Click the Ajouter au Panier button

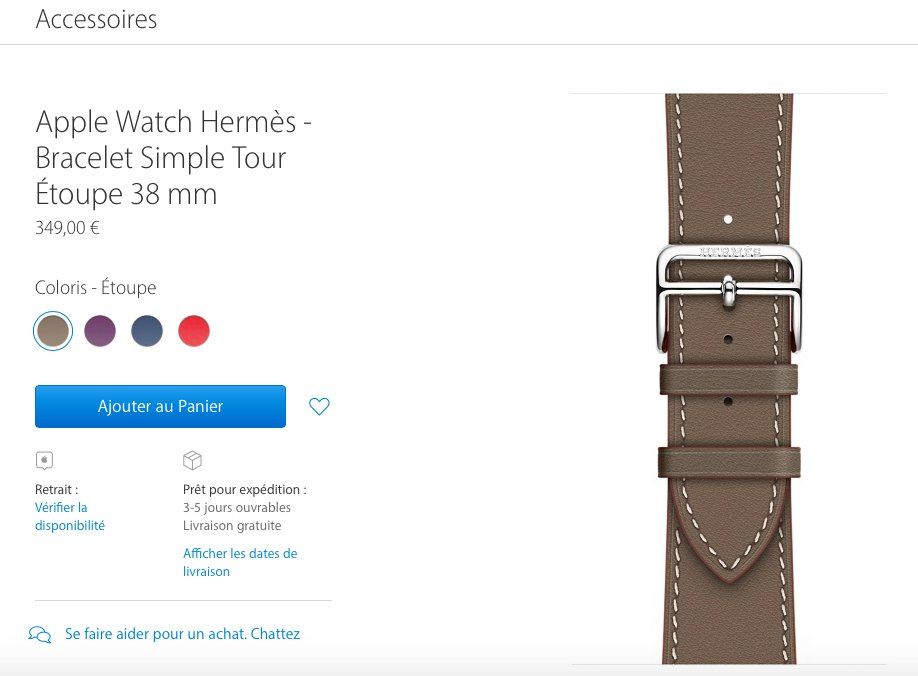click(160, 406)
